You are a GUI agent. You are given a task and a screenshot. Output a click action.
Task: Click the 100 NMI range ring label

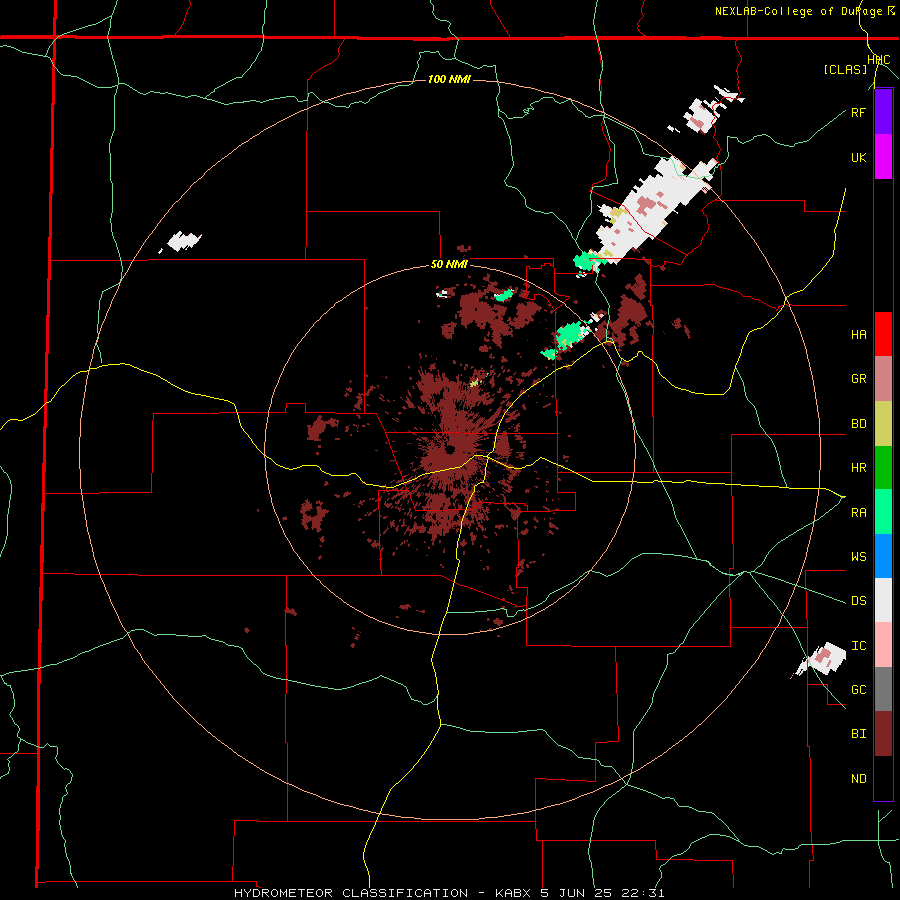click(x=449, y=79)
